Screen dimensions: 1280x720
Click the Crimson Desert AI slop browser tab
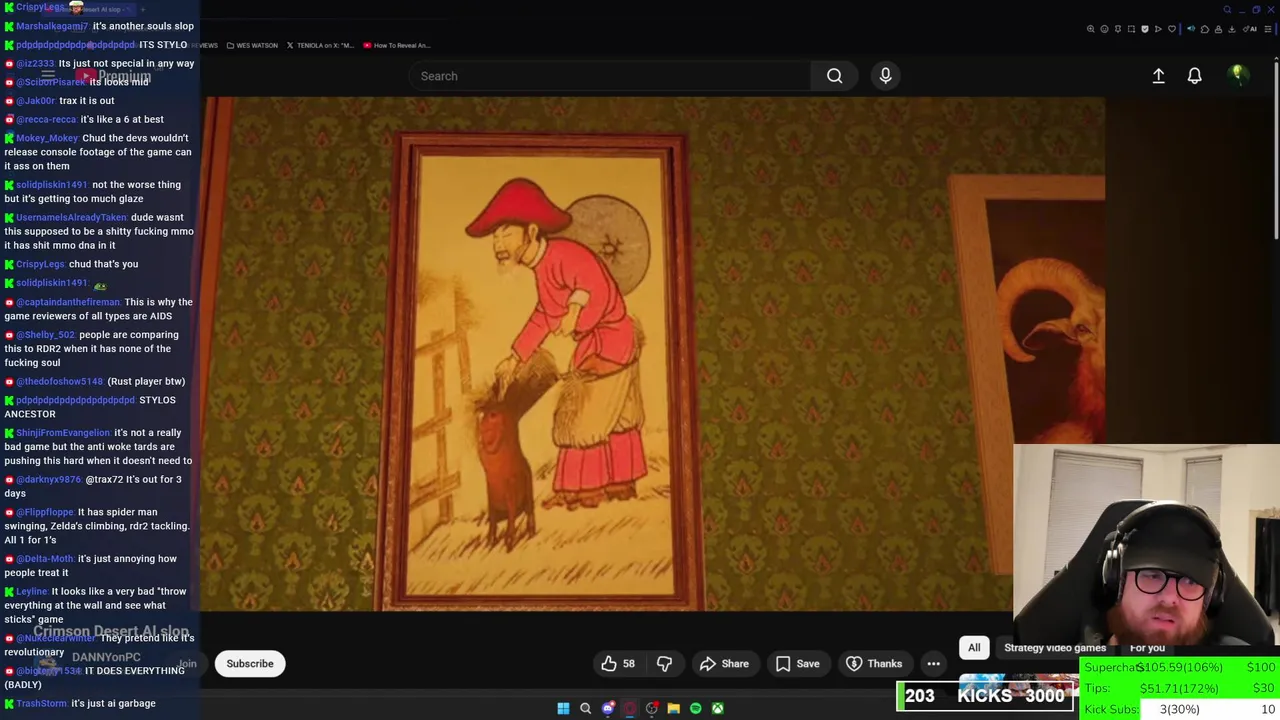pos(87,9)
